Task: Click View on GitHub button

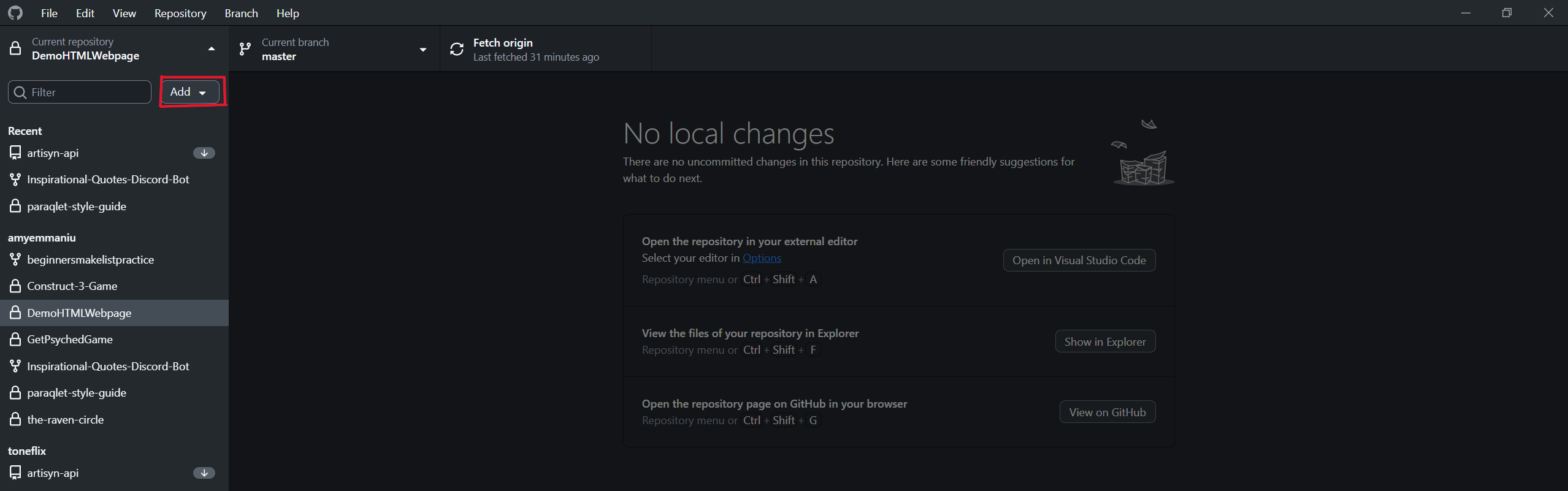Action: click(1107, 412)
